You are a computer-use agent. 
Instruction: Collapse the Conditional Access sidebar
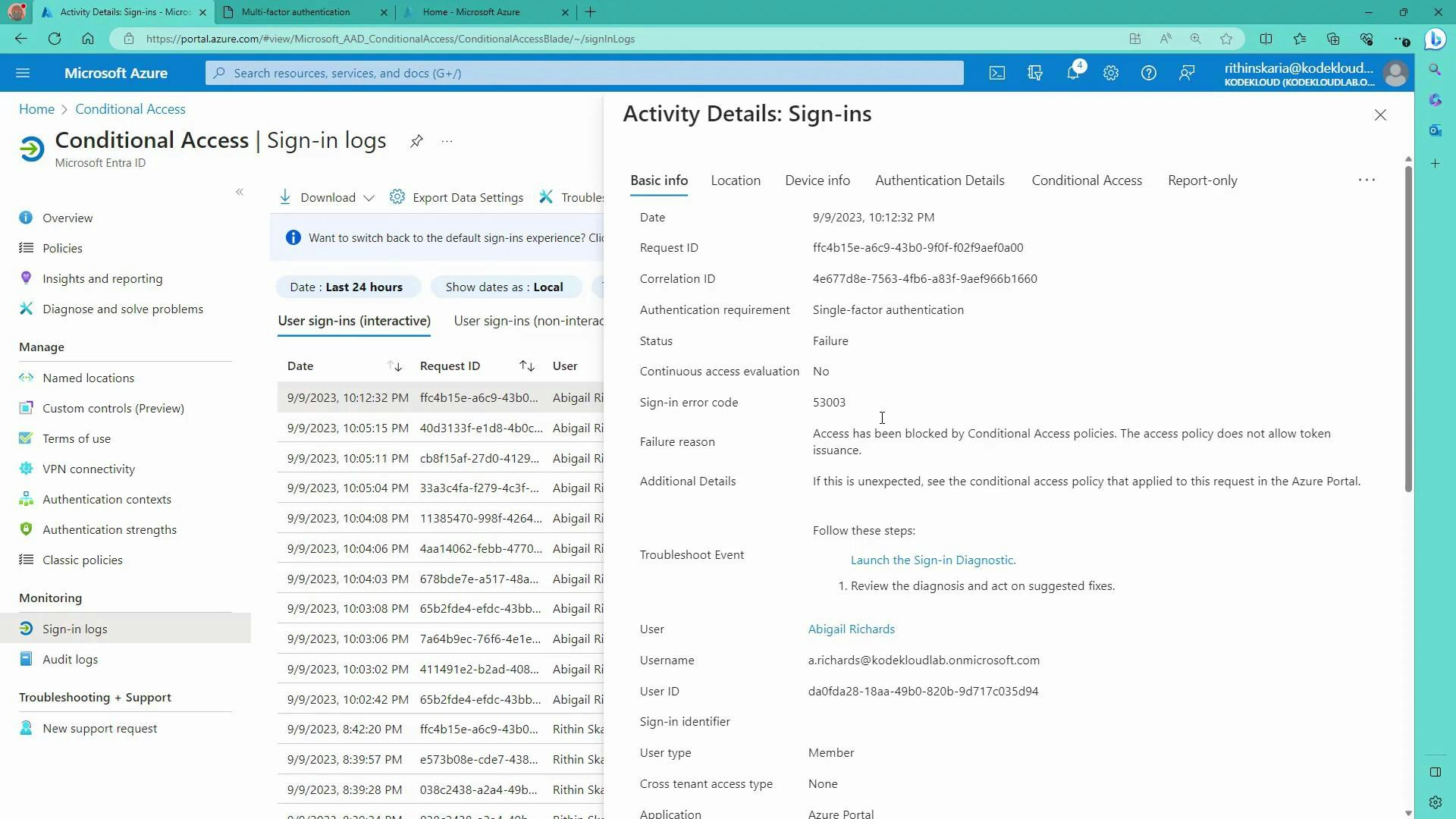(240, 192)
